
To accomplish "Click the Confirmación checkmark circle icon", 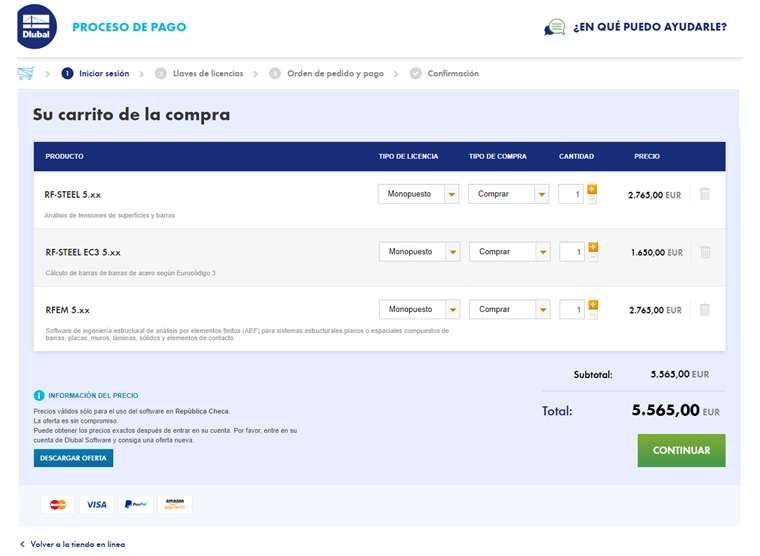I will 415,73.
